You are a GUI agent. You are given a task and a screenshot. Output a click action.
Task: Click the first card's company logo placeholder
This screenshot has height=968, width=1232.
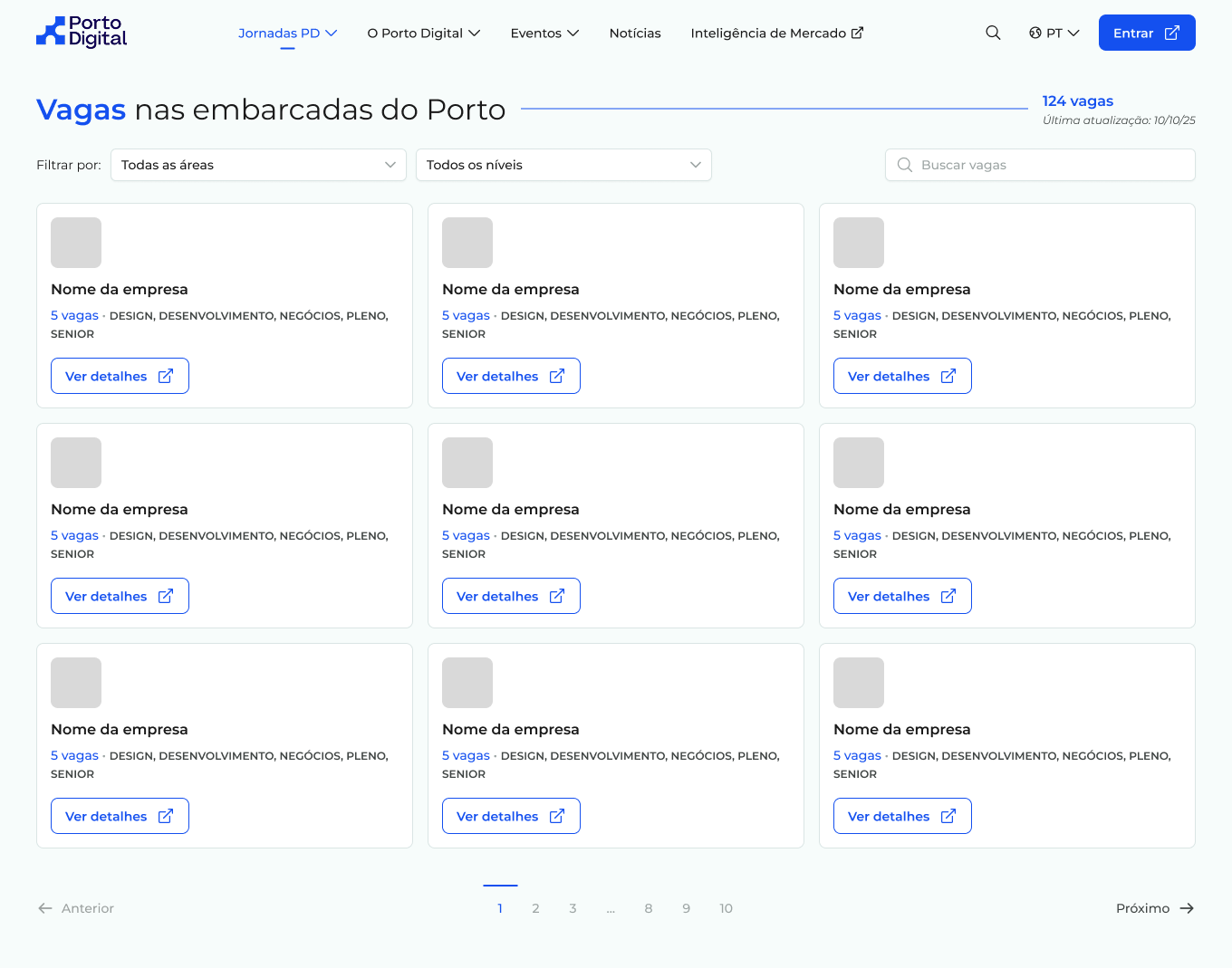point(76,243)
